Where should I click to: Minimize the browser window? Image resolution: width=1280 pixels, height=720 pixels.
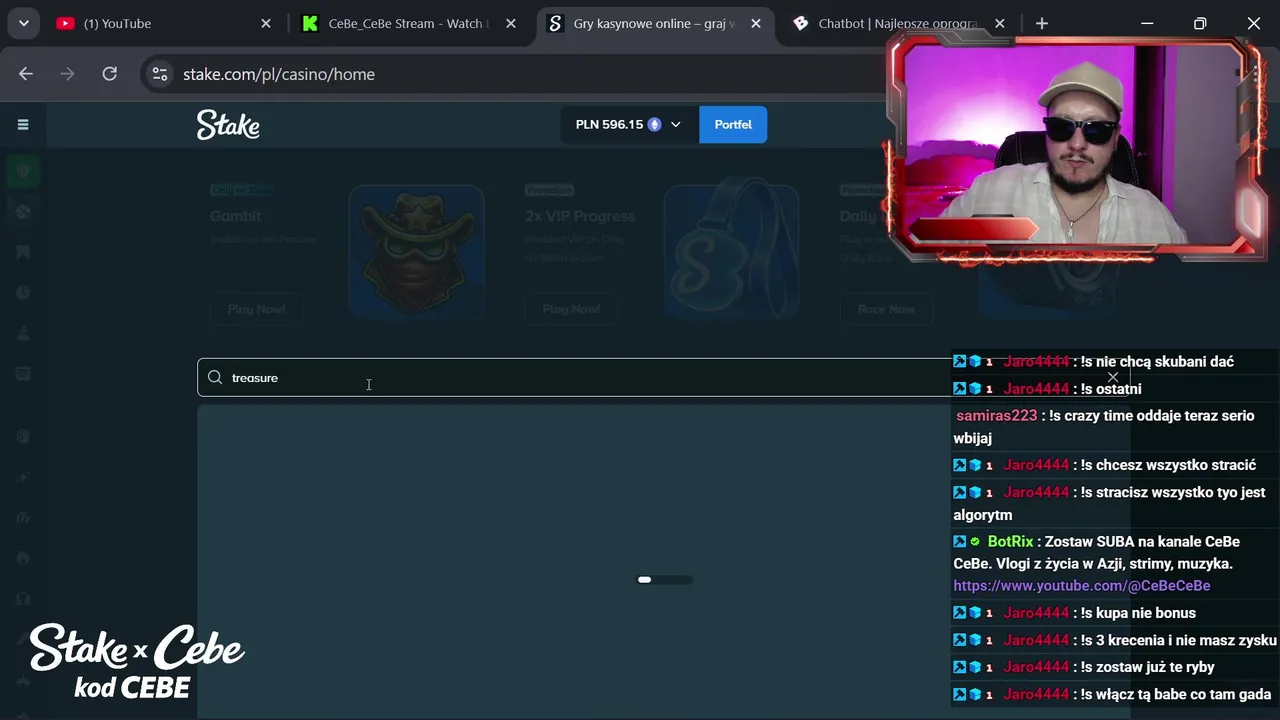pyautogui.click(x=1147, y=23)
